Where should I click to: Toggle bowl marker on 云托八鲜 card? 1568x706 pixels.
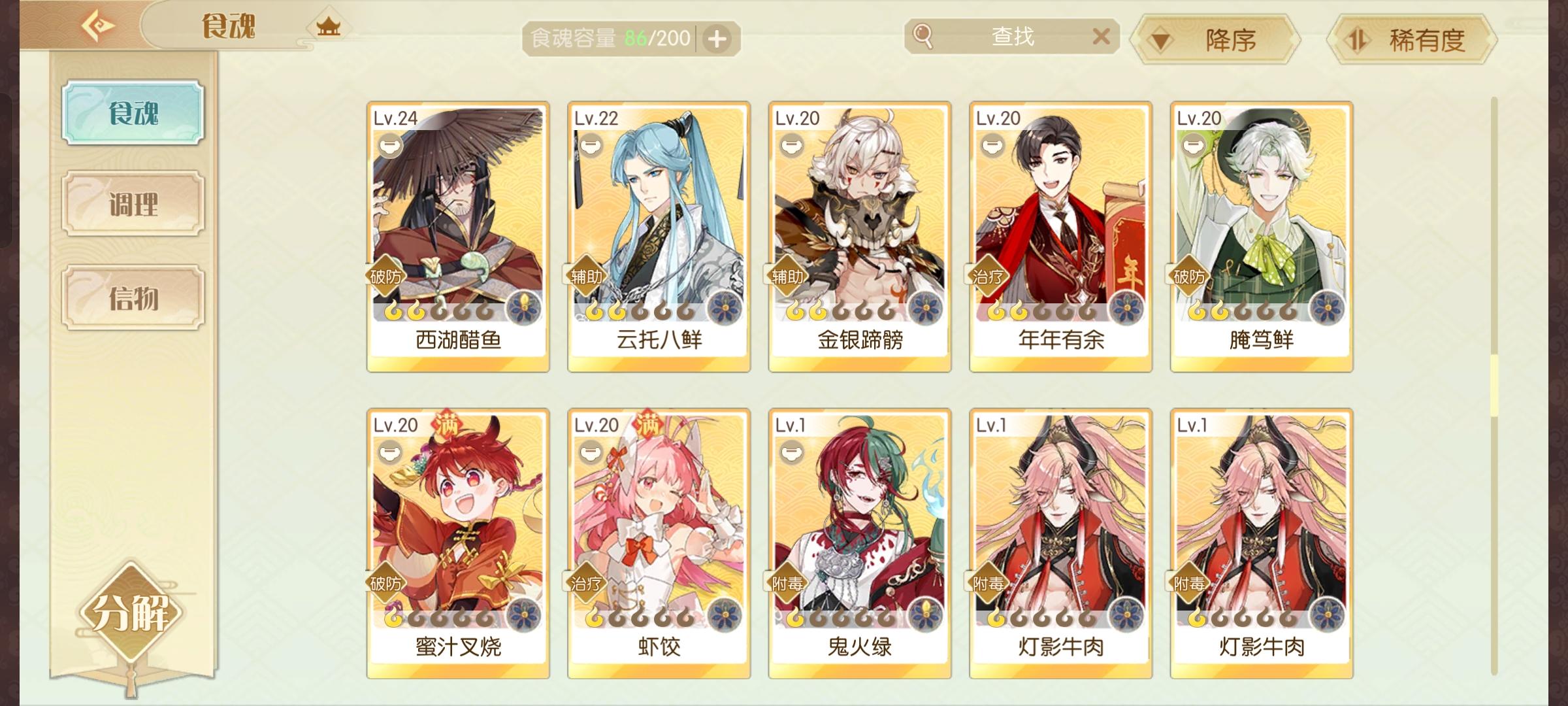coord(591,144)
